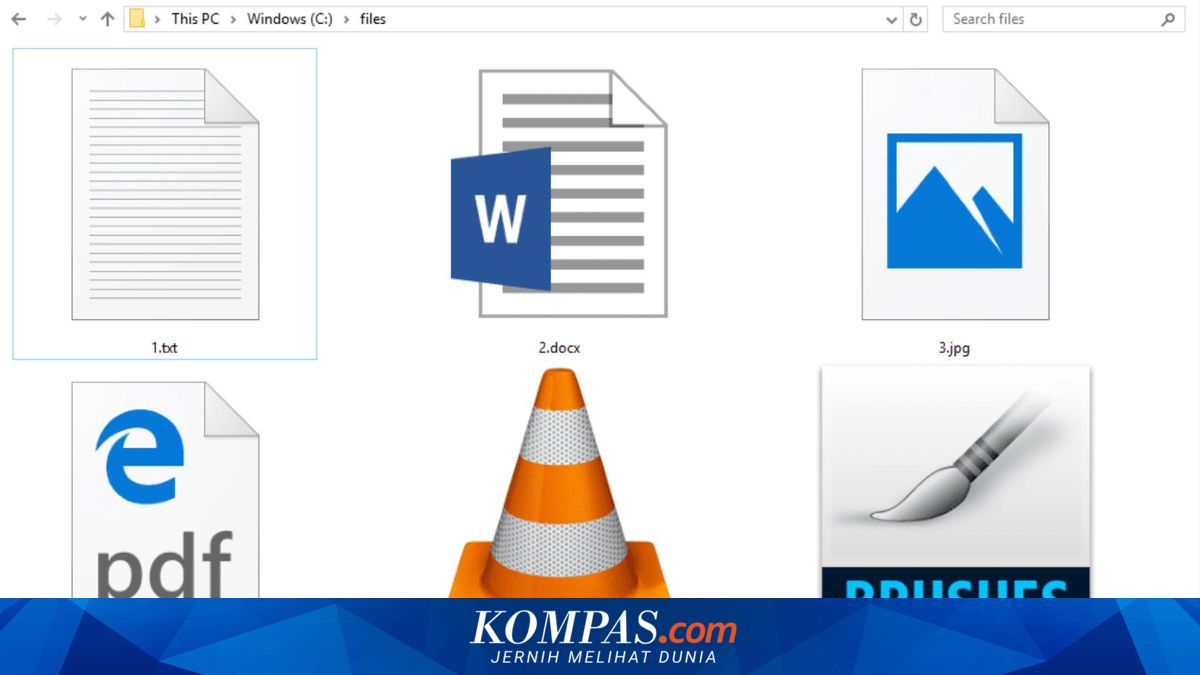This screenshot has width=1200, height=675.
Task: Select 'Windows (C:)' in the address path
Action: point(290,19)
